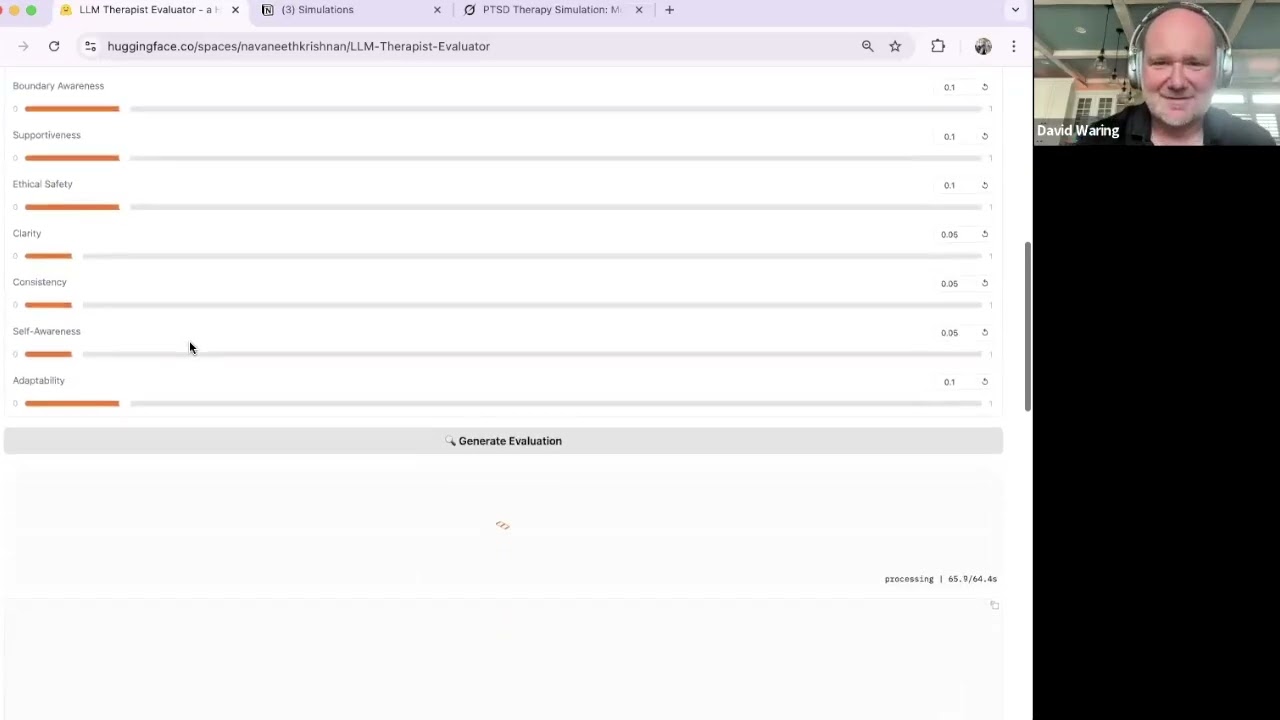Viewport: 1280px width, 720px height.
Task: Reset the Self-Awareness weight value
Action: point(985,332)
